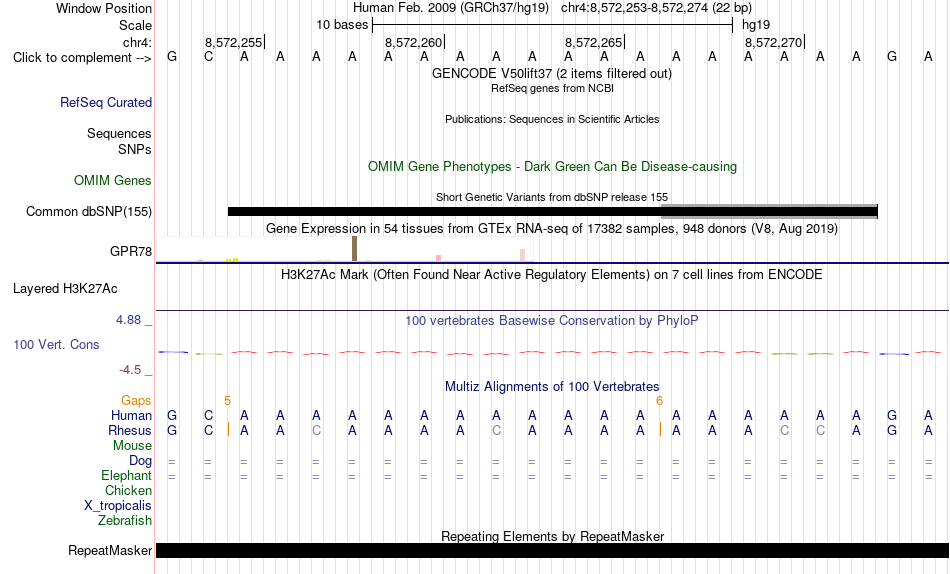This screenshot has height=574, width=950.
Task: Click the hg19 assembly label by the scale
Action: 756,25
